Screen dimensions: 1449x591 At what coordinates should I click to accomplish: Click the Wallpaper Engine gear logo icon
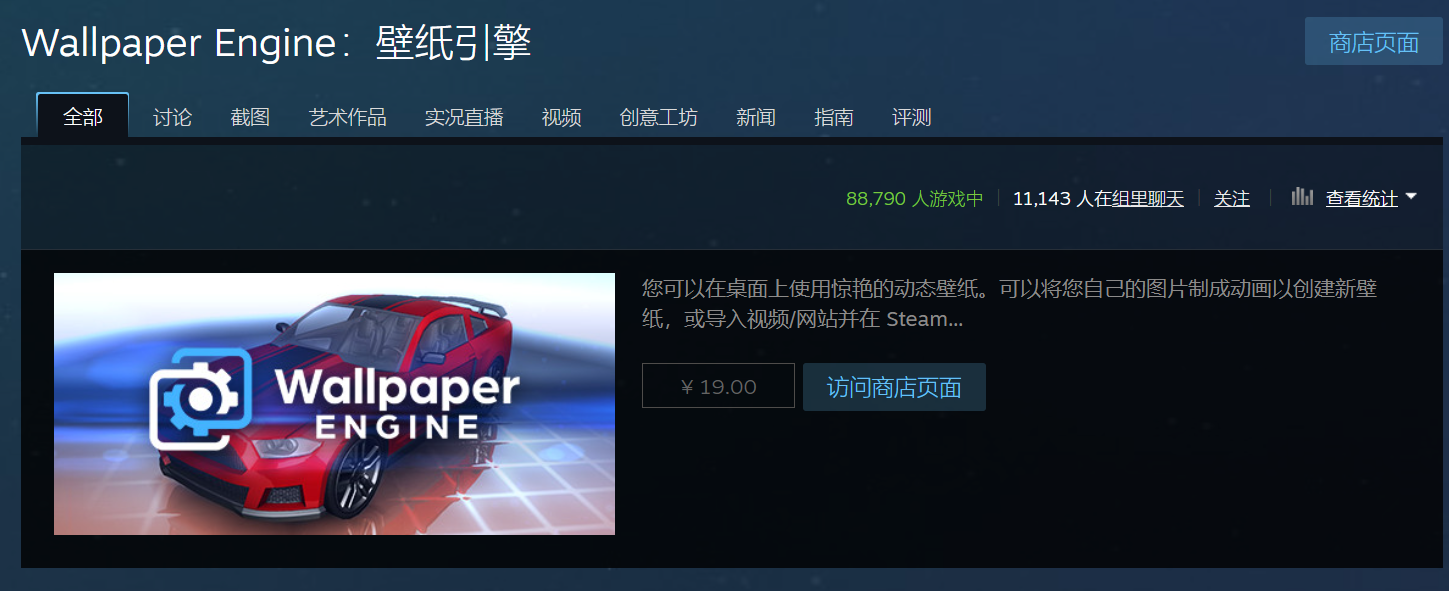pyautogui.click(x=200, y=399)
